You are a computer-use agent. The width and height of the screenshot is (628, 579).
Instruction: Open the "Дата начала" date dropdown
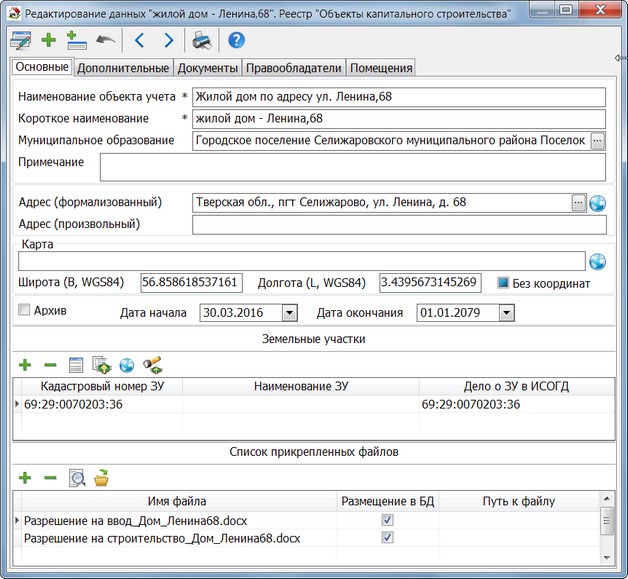289,313
